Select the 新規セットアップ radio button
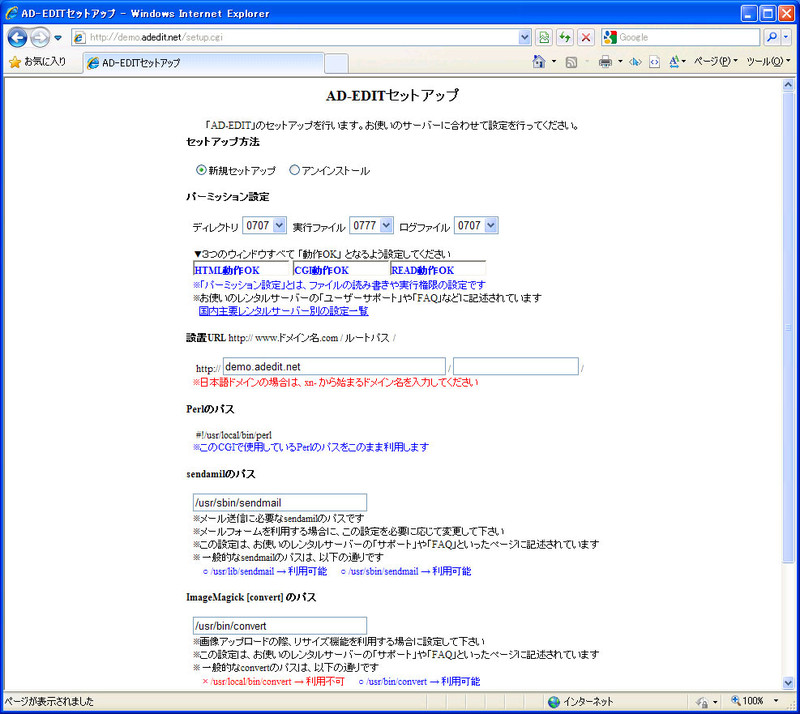Image resolution: width=800 pixels, height=714 pixels. coord(201,170)
